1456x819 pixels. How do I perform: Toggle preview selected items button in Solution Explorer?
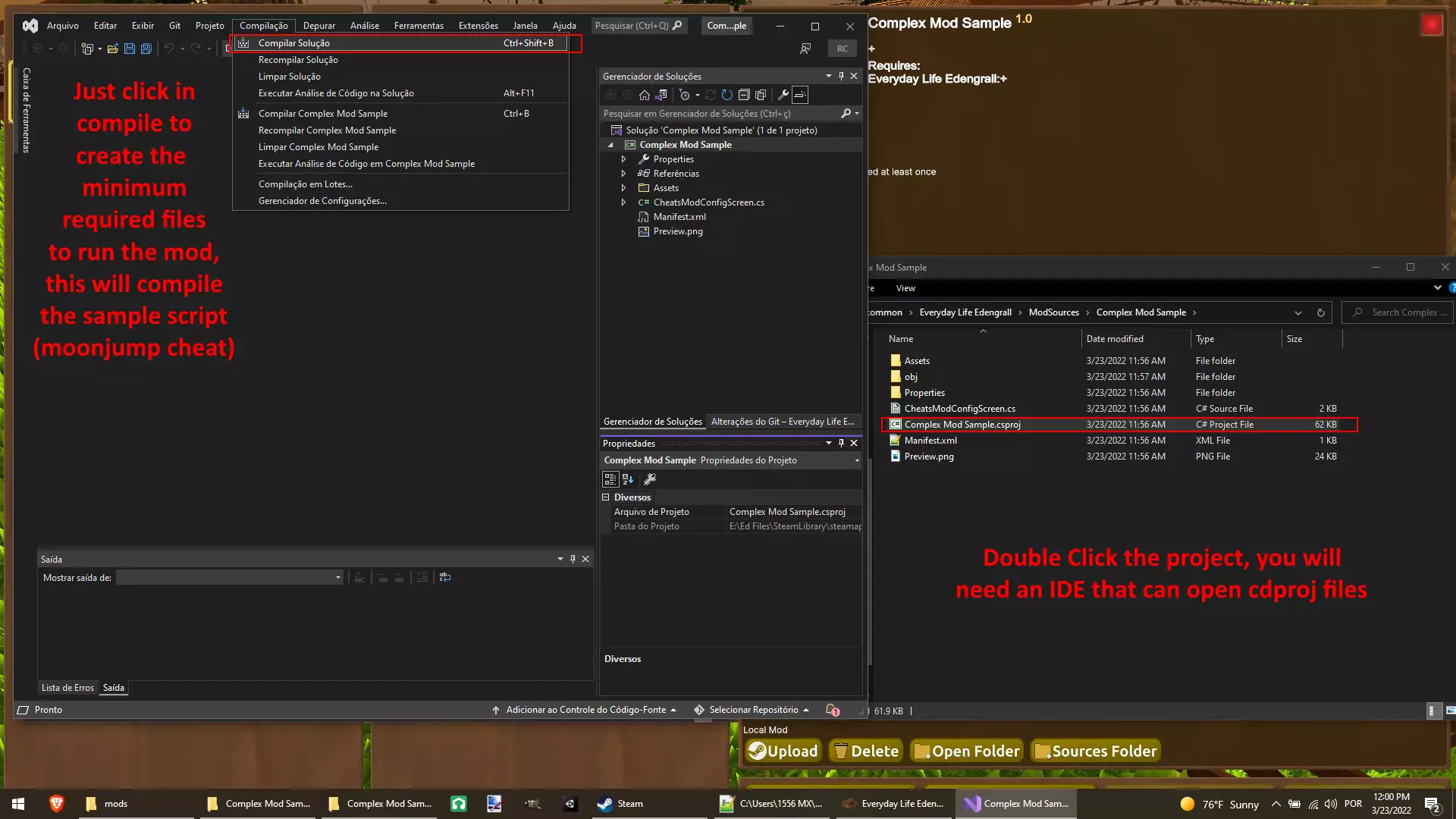pos(800,95)
